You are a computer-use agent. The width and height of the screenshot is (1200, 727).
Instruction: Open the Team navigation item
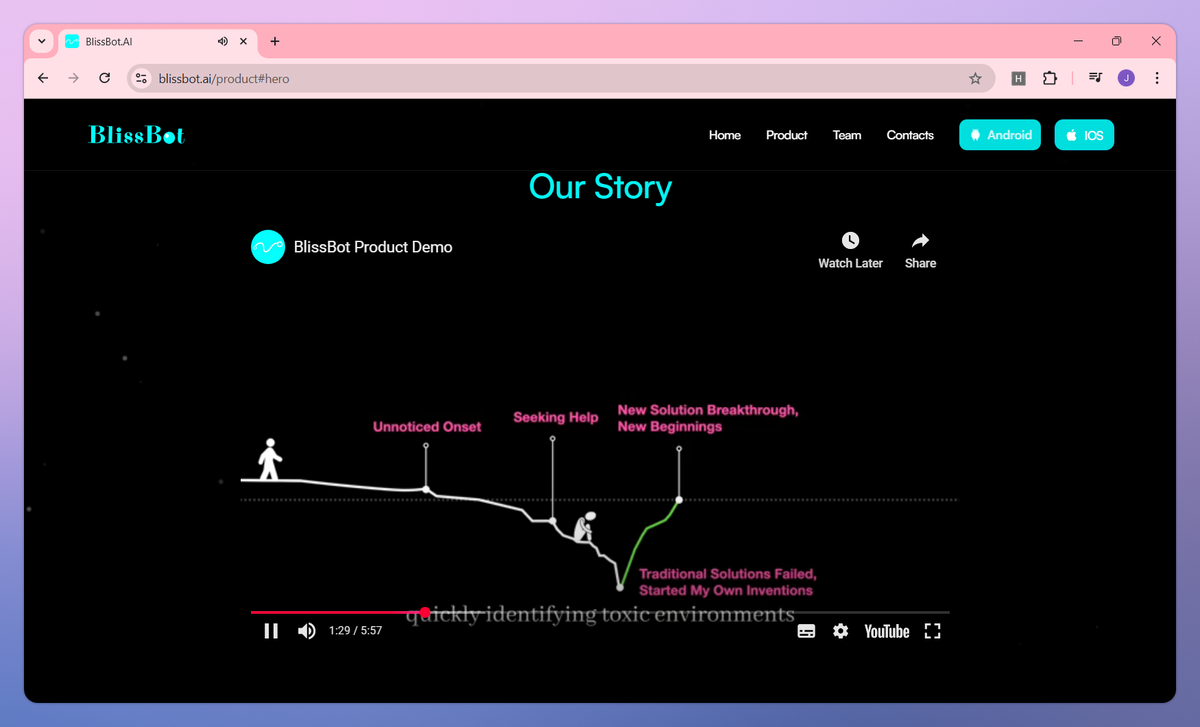point(847,135)
